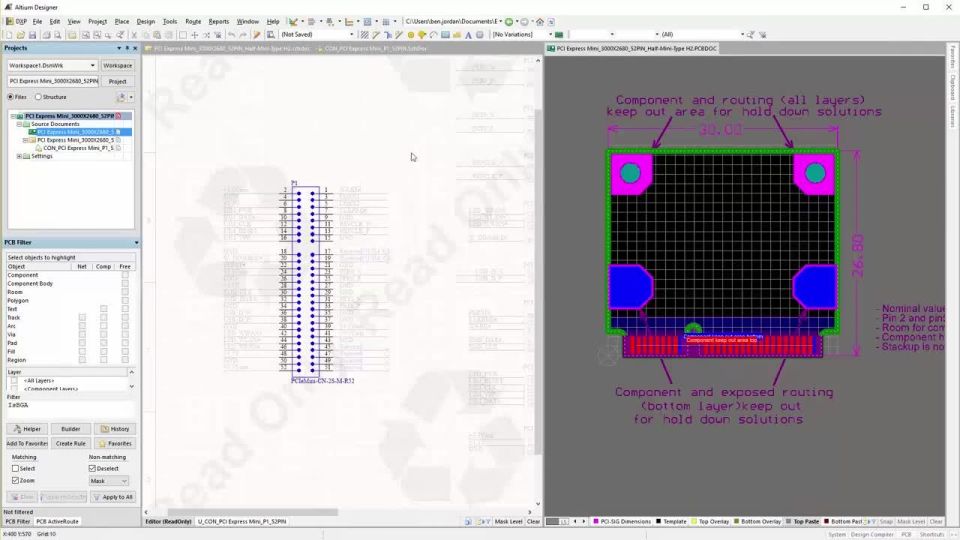Click the DXP system menu icon
The height and width of the screenshot is (540, 960).
point(17,21)
